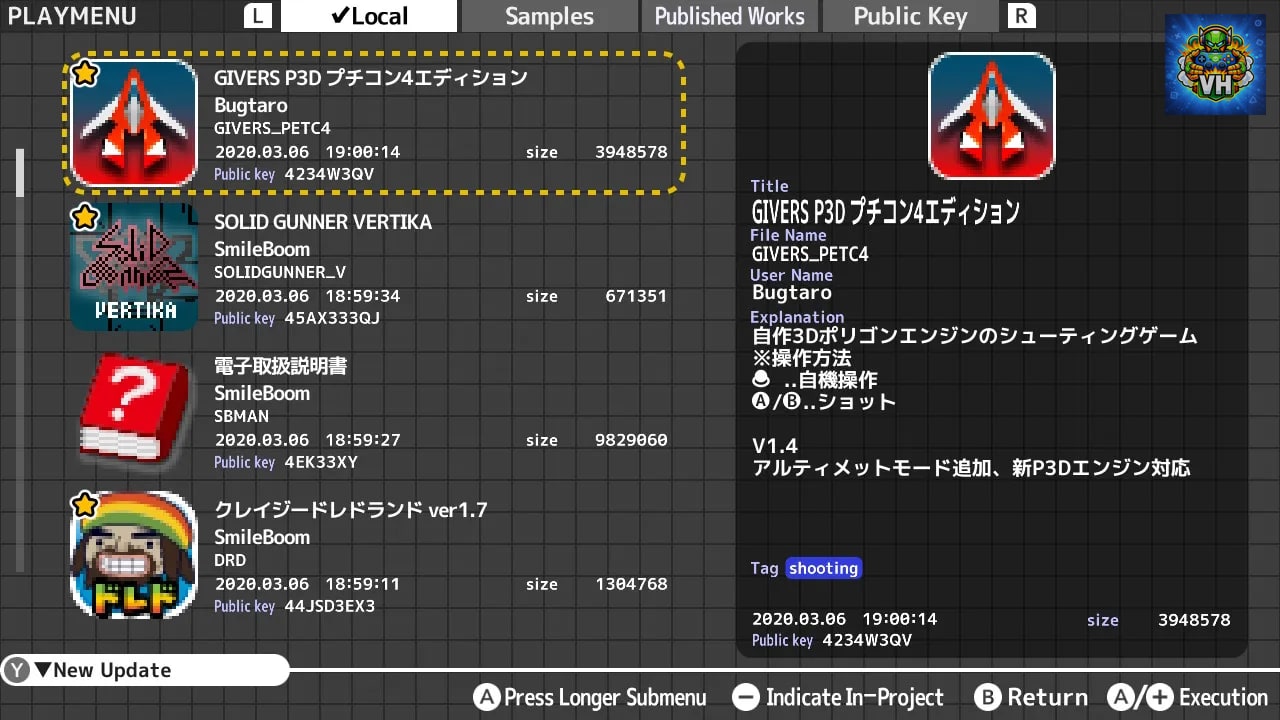Viewport: 1280px width, 720px height.
Task: Select the SOLID GUNNER VERTIKA title text
Action: (323, 221)
